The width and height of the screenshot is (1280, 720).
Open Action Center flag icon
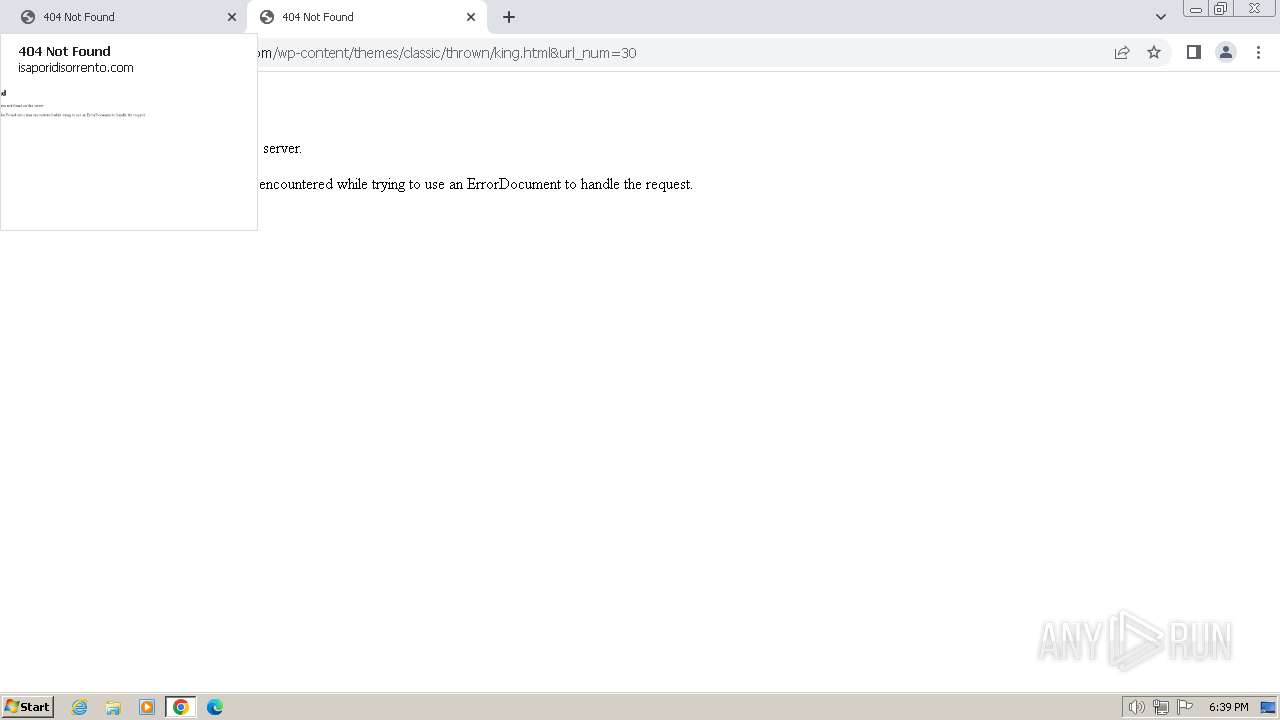1185,707
